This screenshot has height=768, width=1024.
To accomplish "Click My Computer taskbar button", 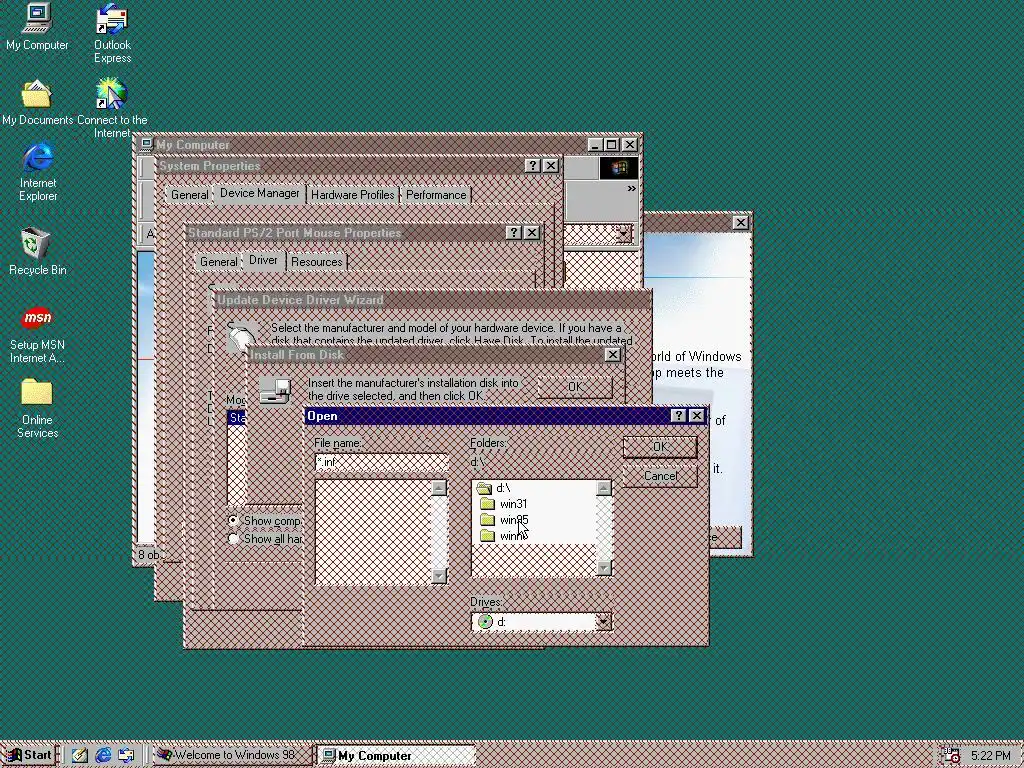I will (x=396, y=756).
